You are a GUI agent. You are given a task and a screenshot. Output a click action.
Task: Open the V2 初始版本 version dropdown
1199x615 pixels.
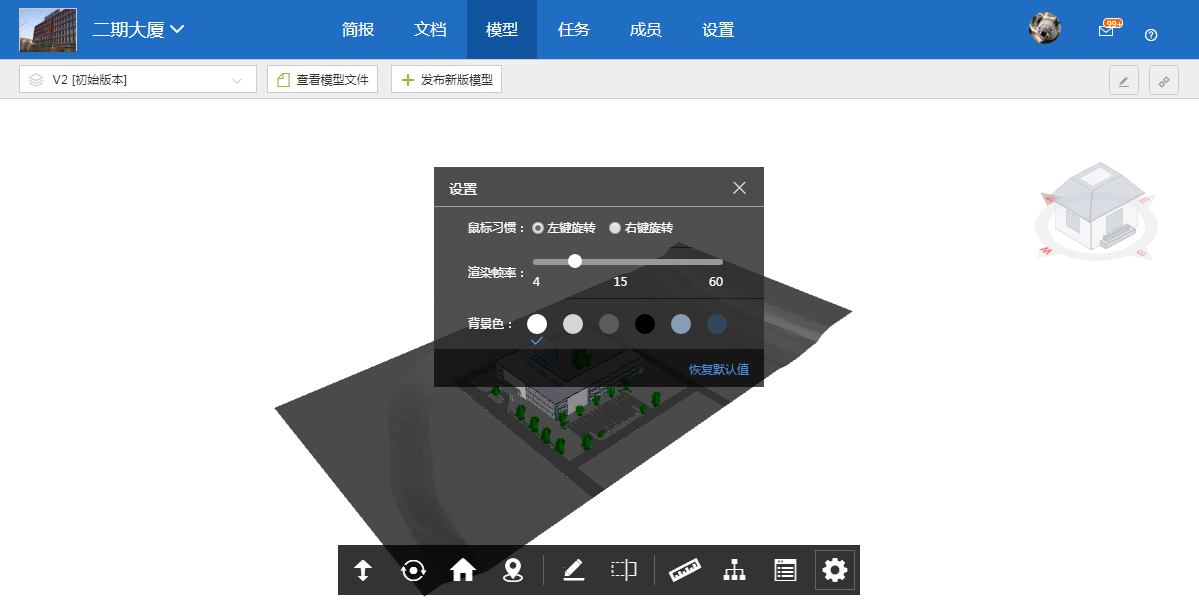(x=137, y=79)
